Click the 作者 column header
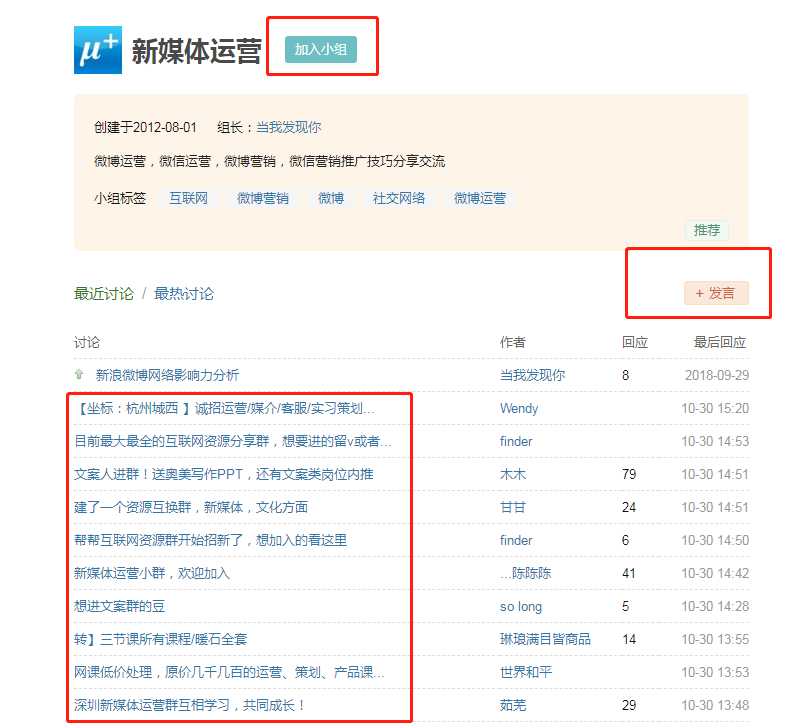Viewport: 788px width, 726px height. pos(513,342)
